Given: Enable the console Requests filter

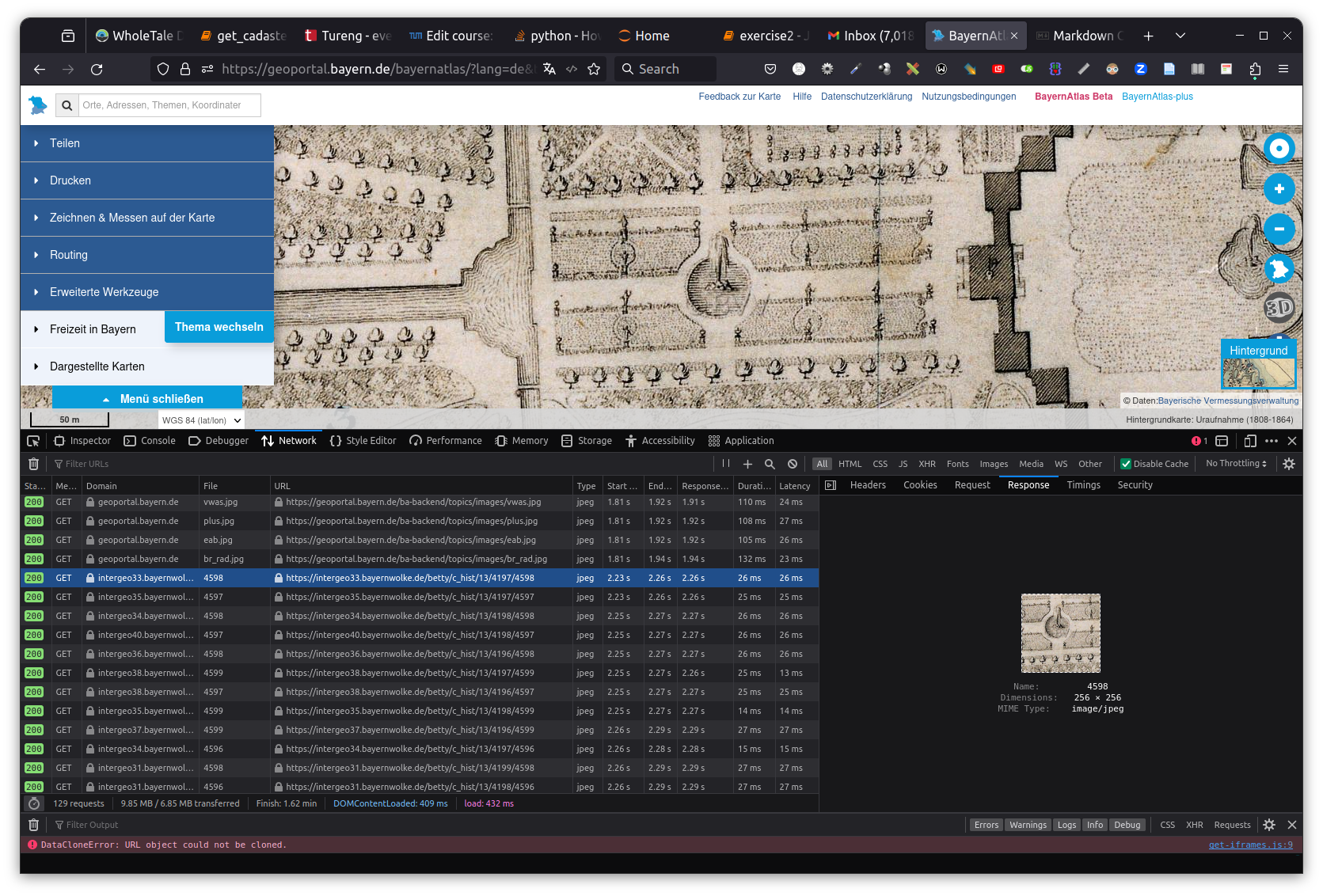Looking at the screenshot, I should pos(1232,825).
